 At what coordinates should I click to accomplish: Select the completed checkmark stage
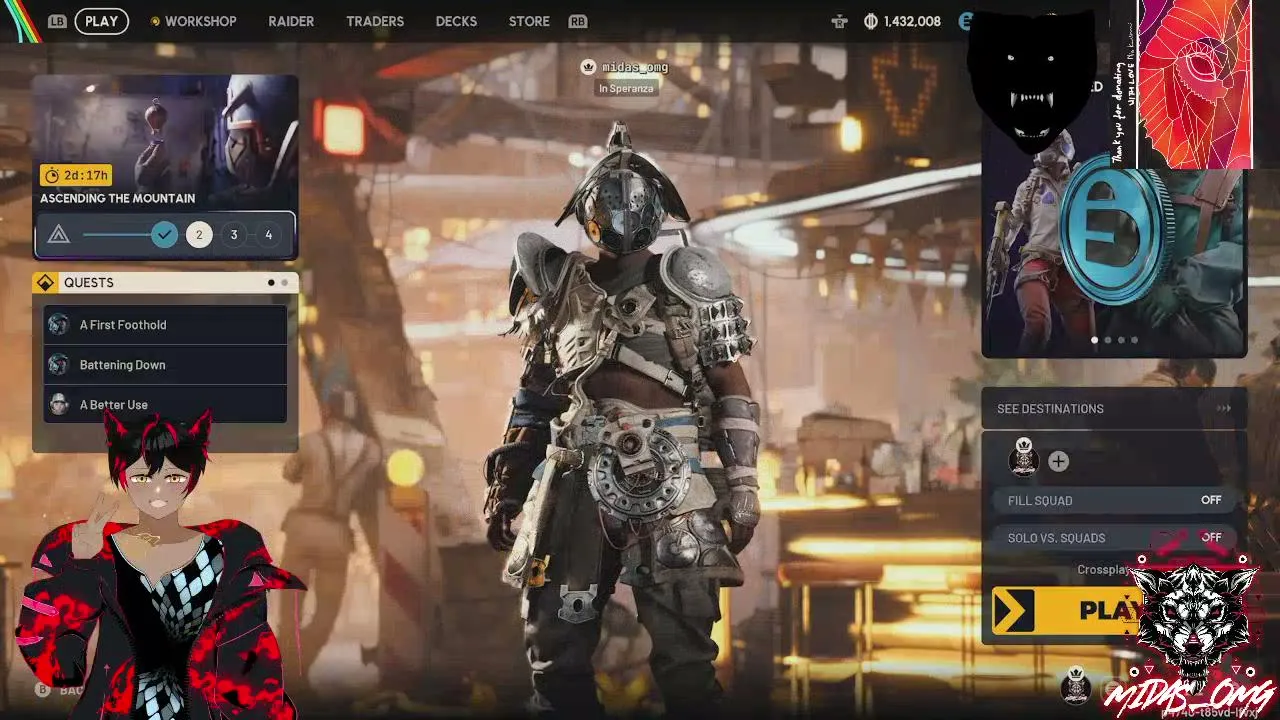(x=165, y=235)
